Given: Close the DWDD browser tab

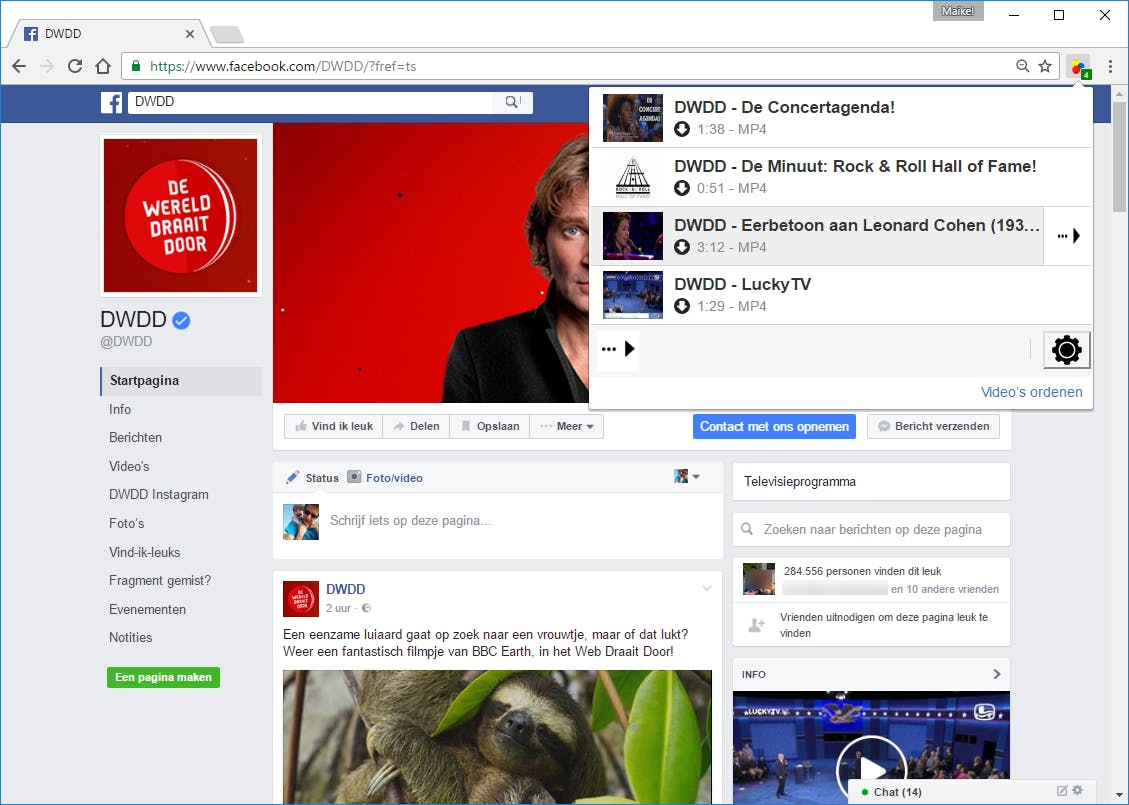Looking at the screenshot, I should click(x=189, y=34).
